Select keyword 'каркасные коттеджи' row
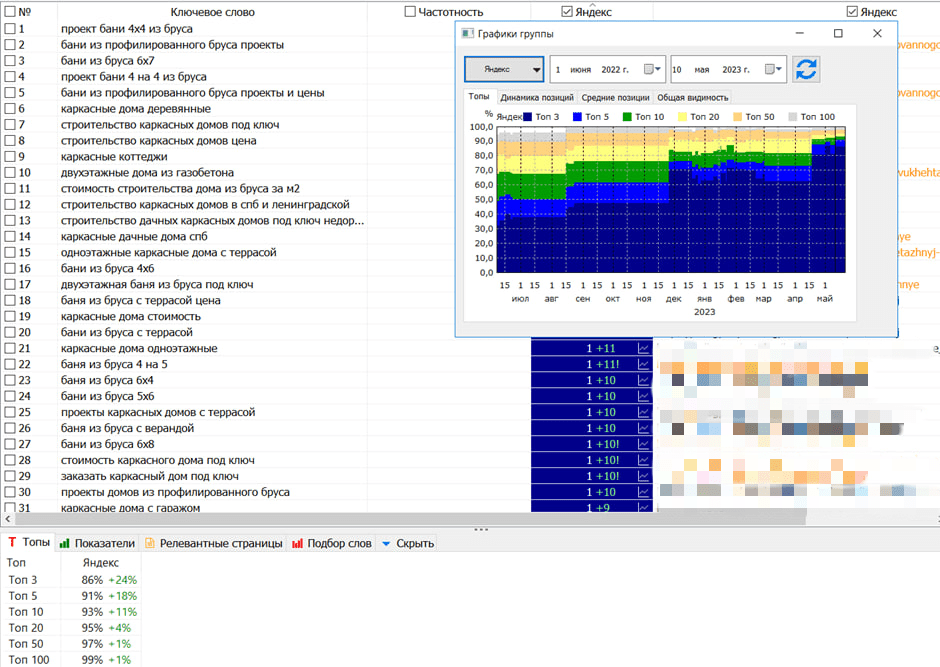 (114, 157)
